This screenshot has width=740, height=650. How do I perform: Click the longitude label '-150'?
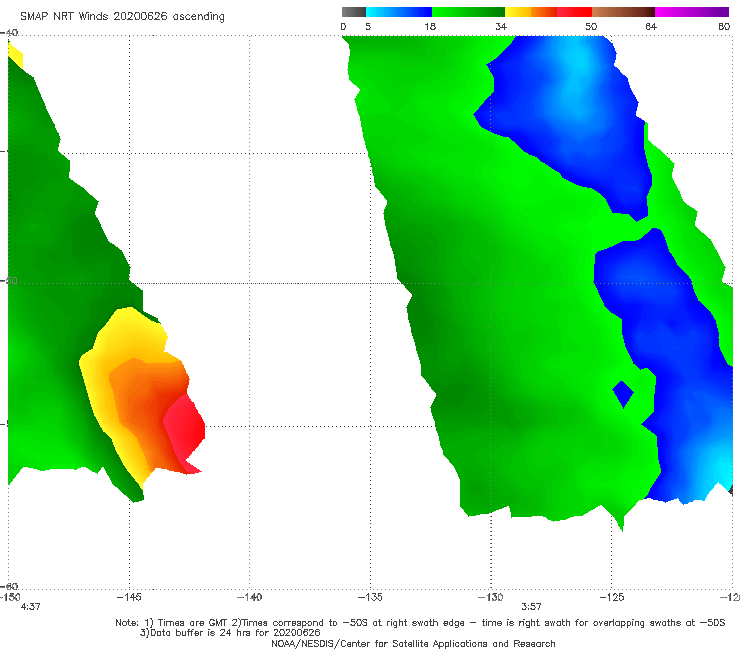[10, 597]
